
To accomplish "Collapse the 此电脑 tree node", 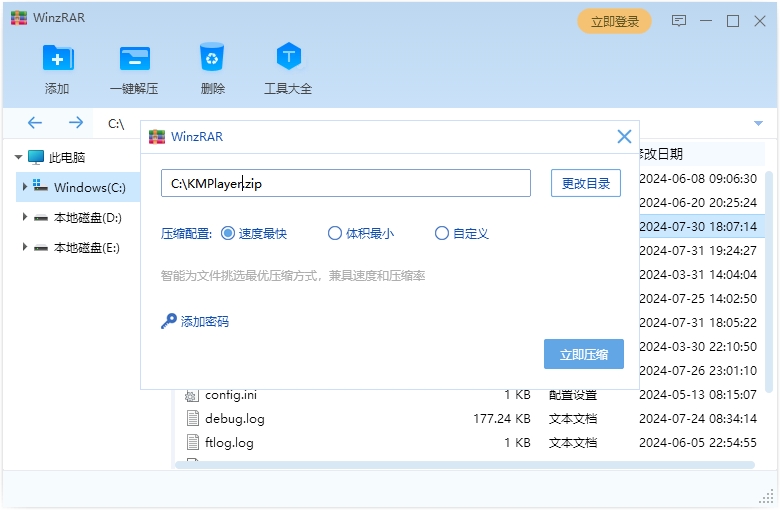I will 19,157.
